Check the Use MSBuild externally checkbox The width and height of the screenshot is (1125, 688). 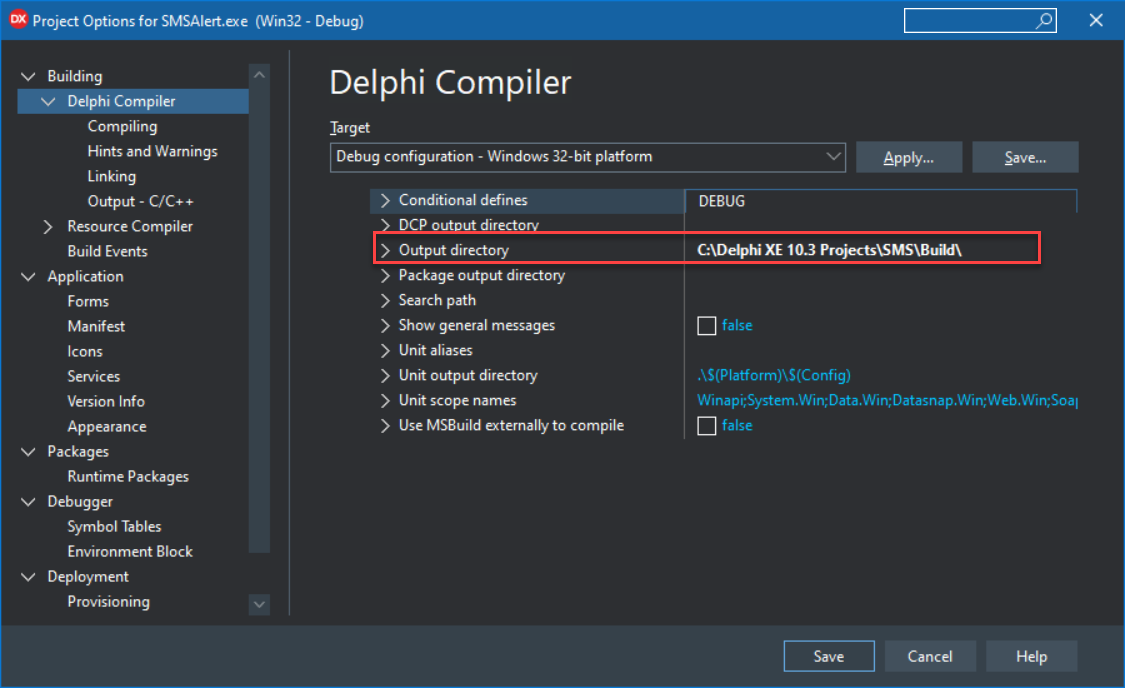(707, 425)
